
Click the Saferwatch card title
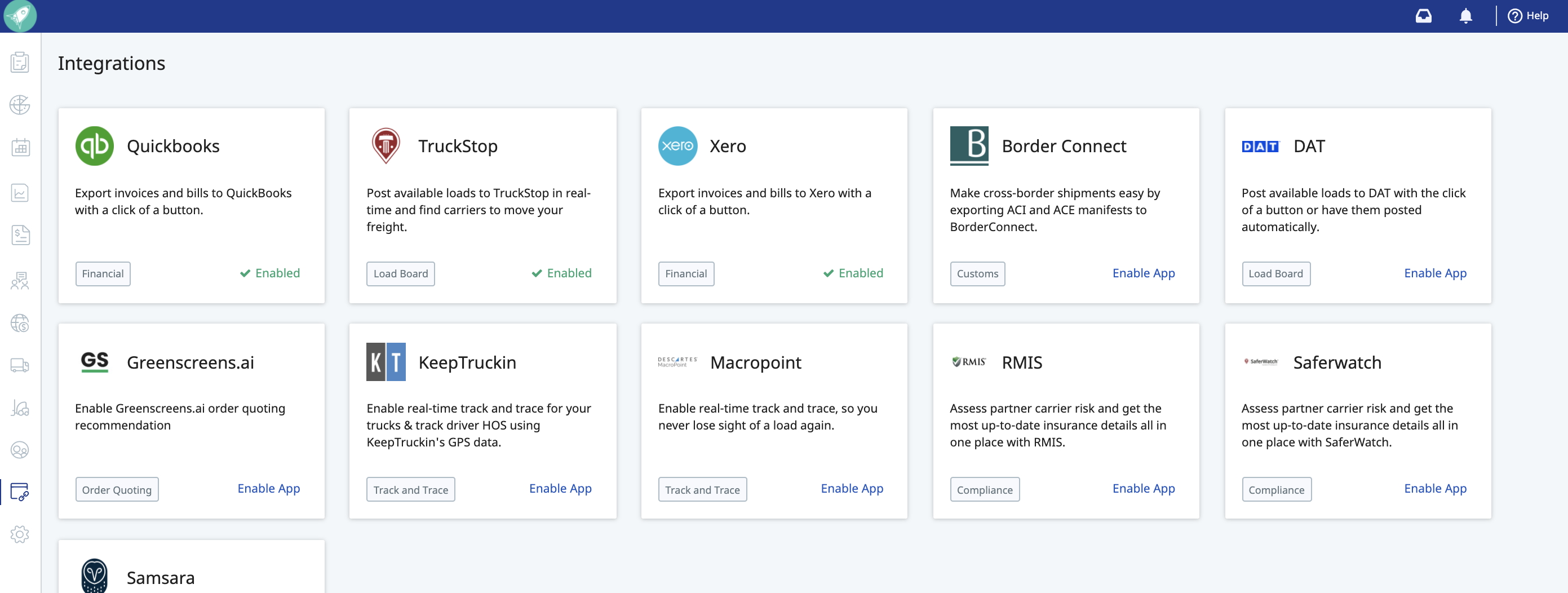tap(1337, 362)
